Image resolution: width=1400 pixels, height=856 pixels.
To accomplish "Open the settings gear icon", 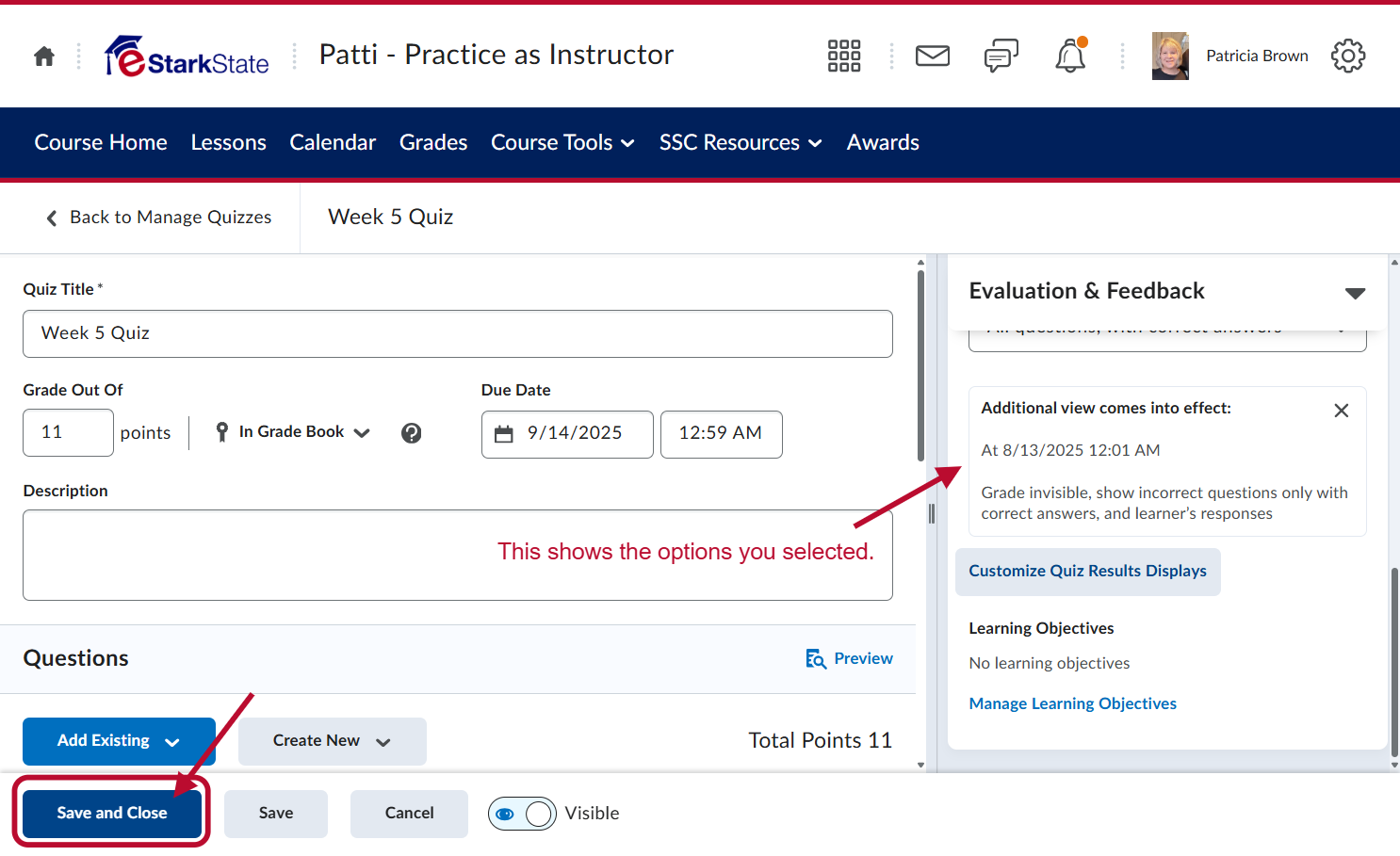I will [1348, 57].
